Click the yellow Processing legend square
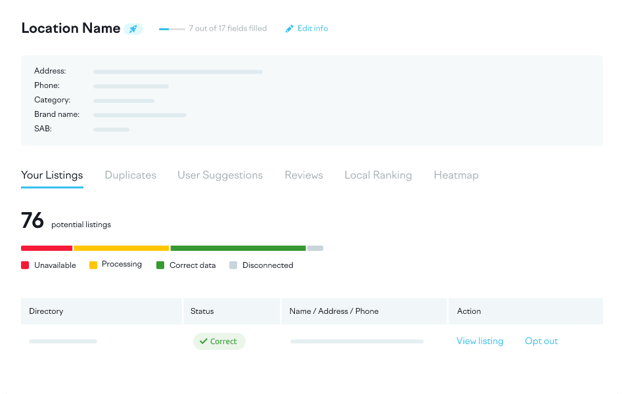624x394 pixels. click(93, 265)
